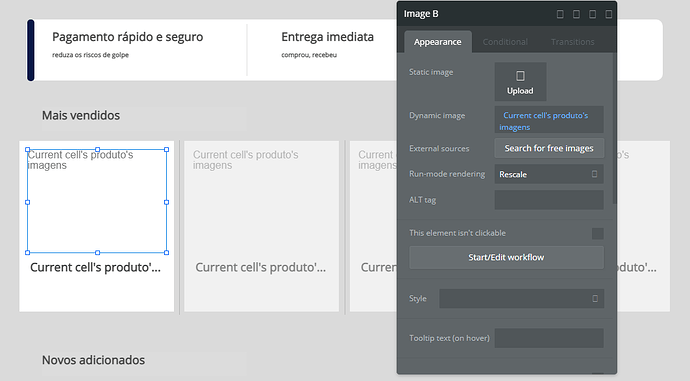Viewport: 690px width, 381px height.
Task: Click second icon in Image B header
Action: click(x=576, y=14)
